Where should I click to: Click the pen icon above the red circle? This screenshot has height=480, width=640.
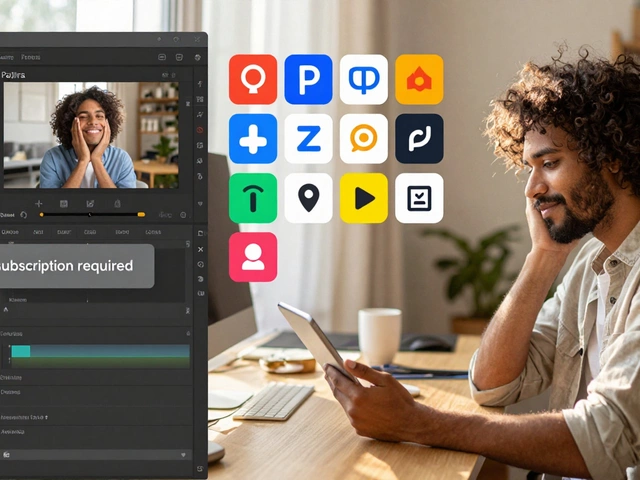tap(200, 115)
